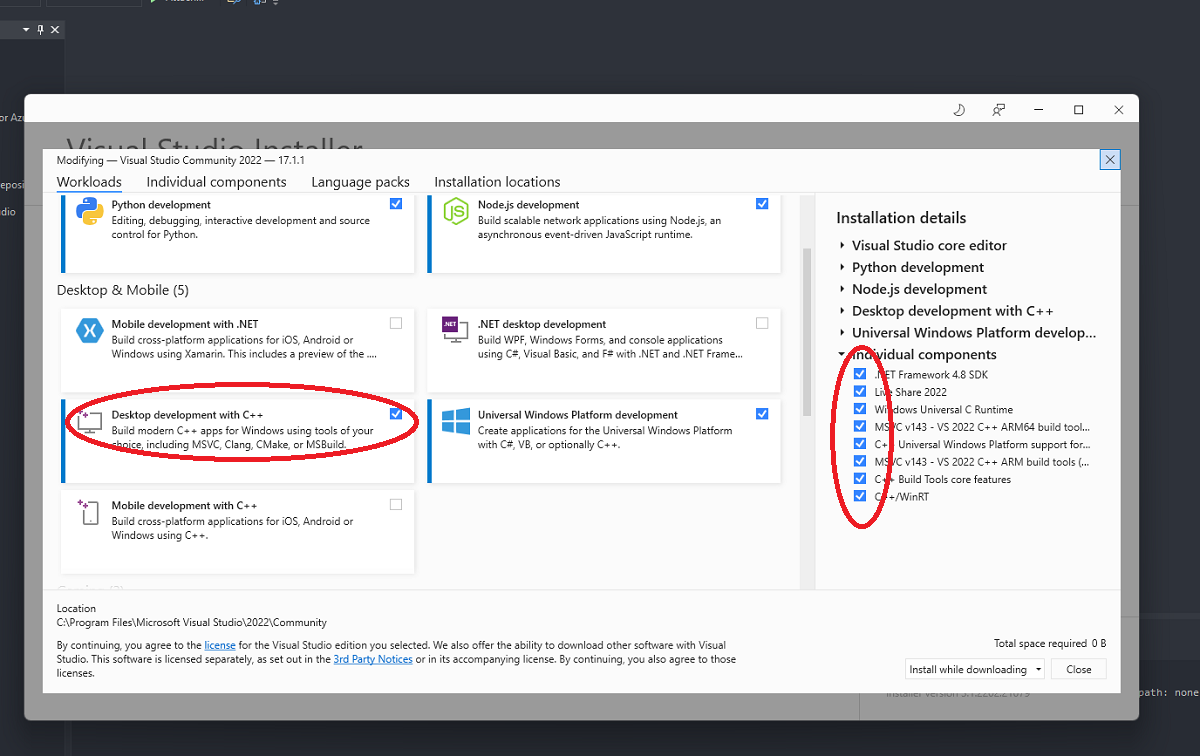Expand Visual Studio core editor details
Image resolution: width=1200 pixels, height=756 pixels.
point(843,245)
